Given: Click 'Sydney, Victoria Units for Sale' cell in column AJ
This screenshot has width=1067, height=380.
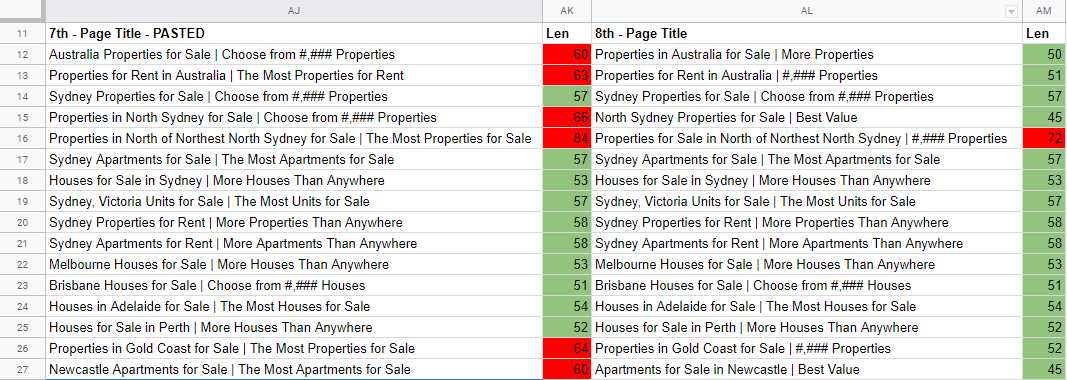Looking at the screenshot, I should pos(294,202).
